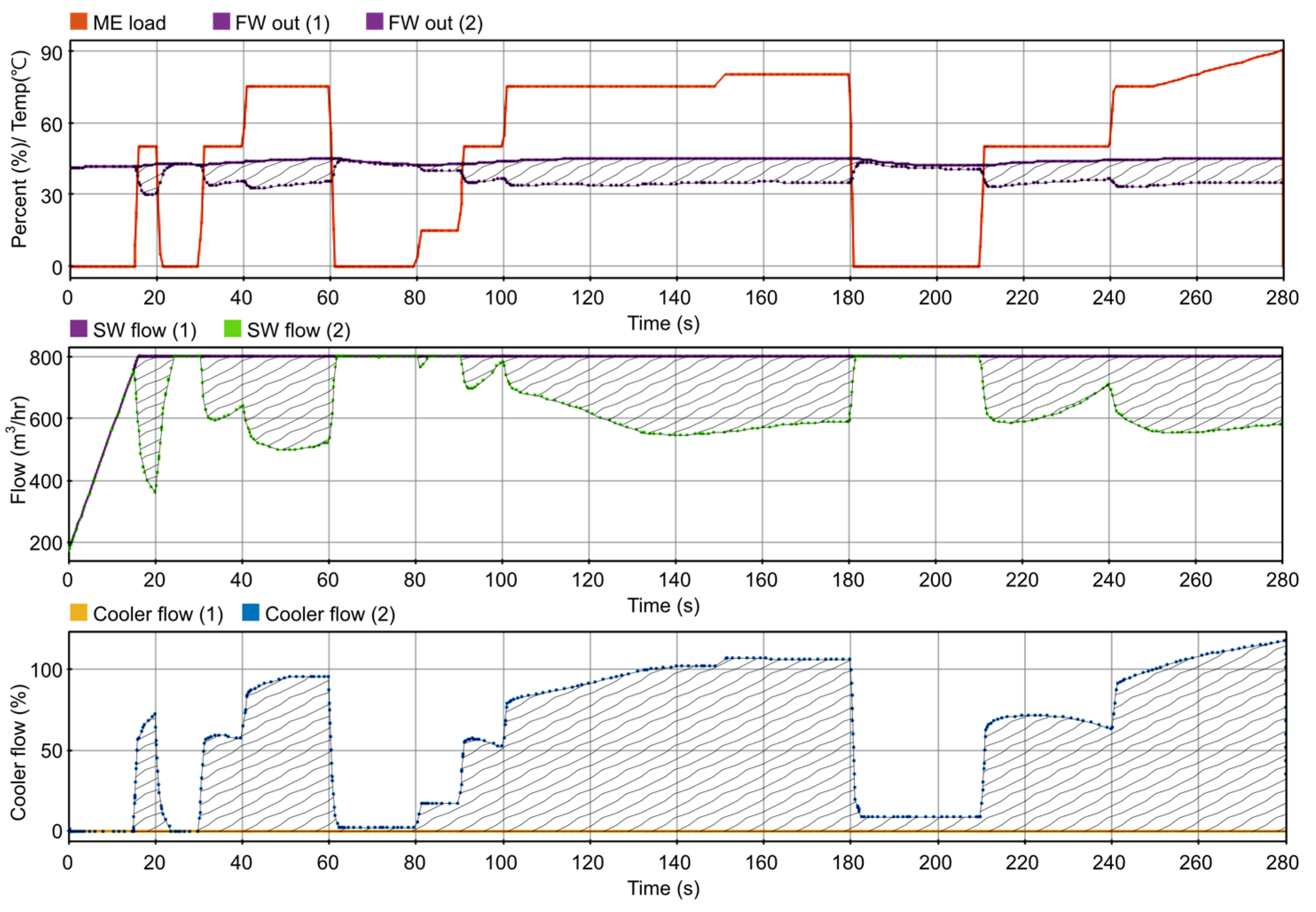Click the purple FW out (2) legend swatch
Screen dimensions: 1316x912
click(374, 22)
